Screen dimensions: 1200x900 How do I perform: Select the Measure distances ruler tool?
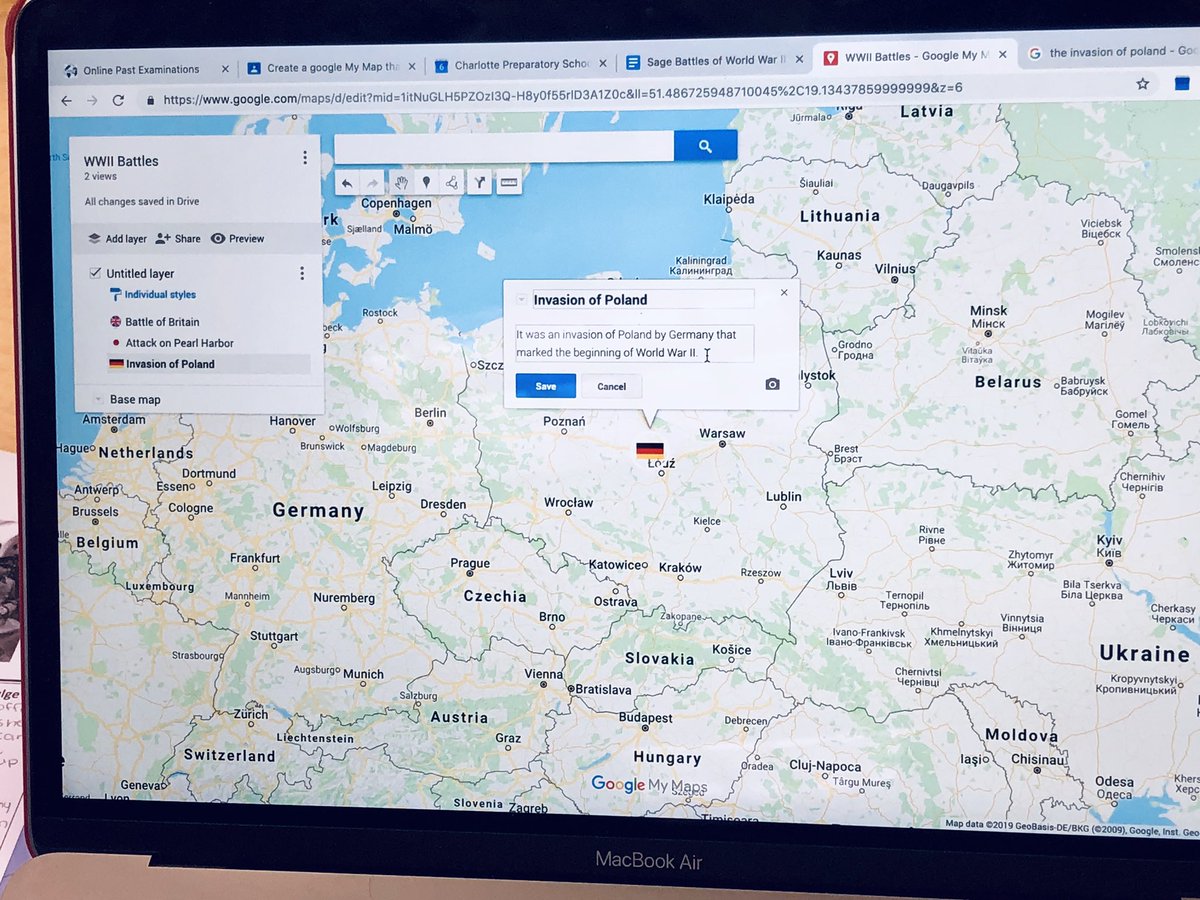pos(509,183)
